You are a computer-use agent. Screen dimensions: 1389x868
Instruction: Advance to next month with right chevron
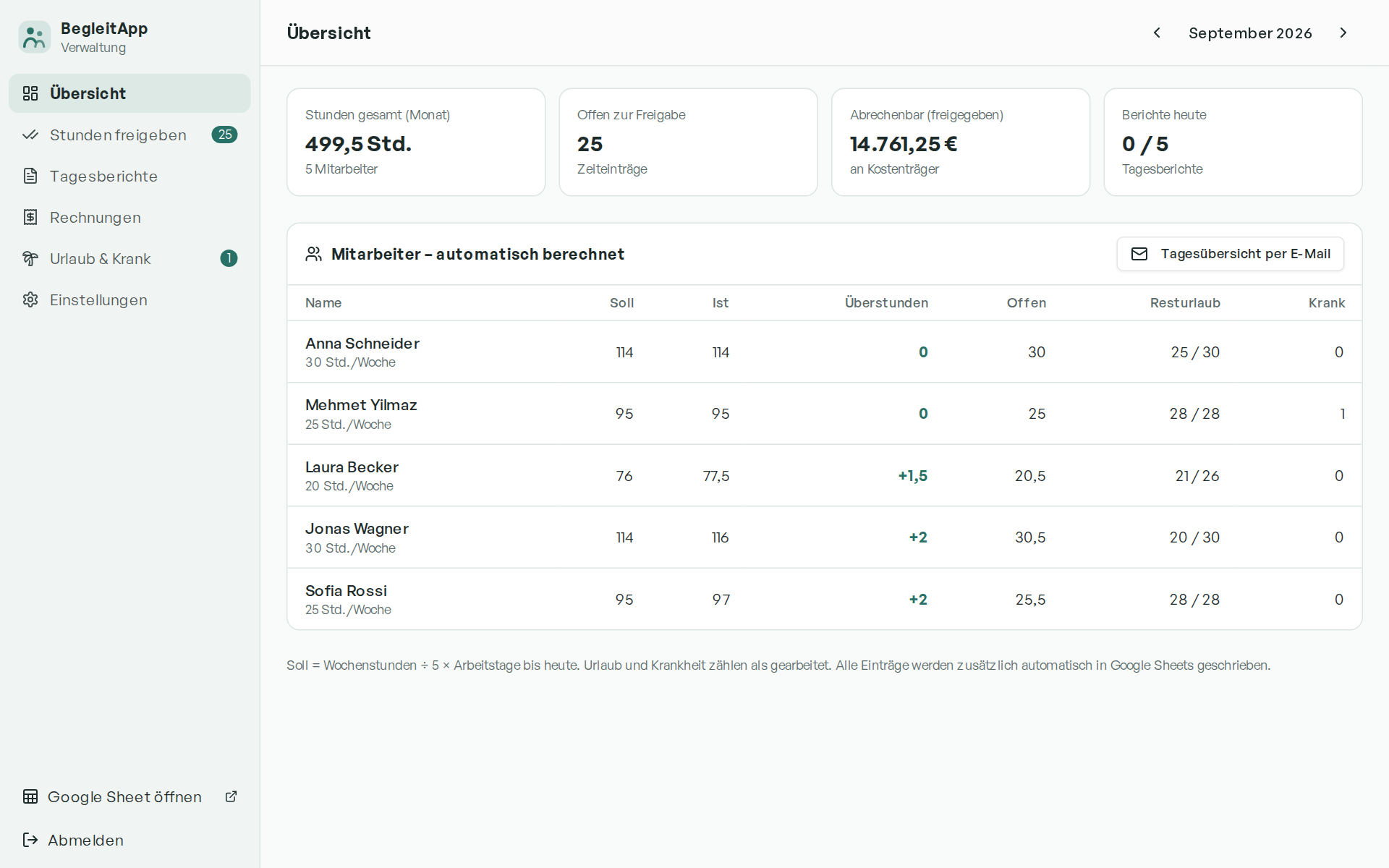(x=1343, y=33)
